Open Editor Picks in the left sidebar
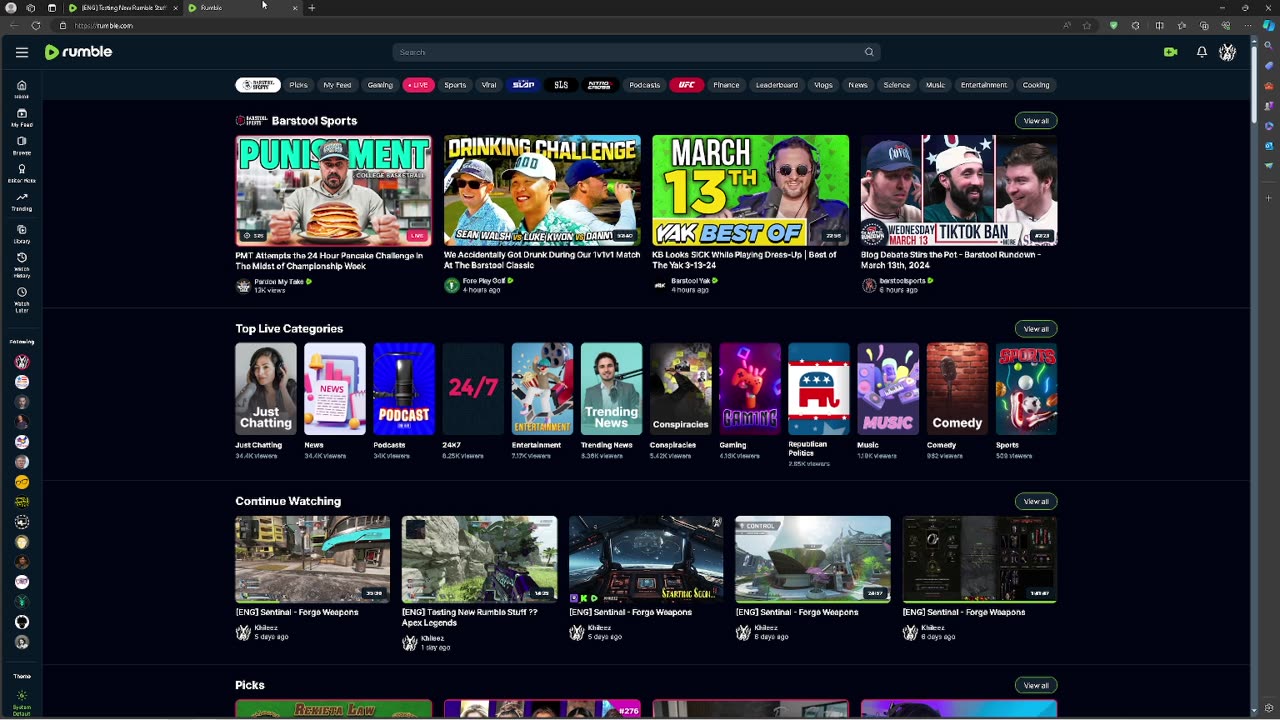The image size is (1280, 720). [22, 173]
